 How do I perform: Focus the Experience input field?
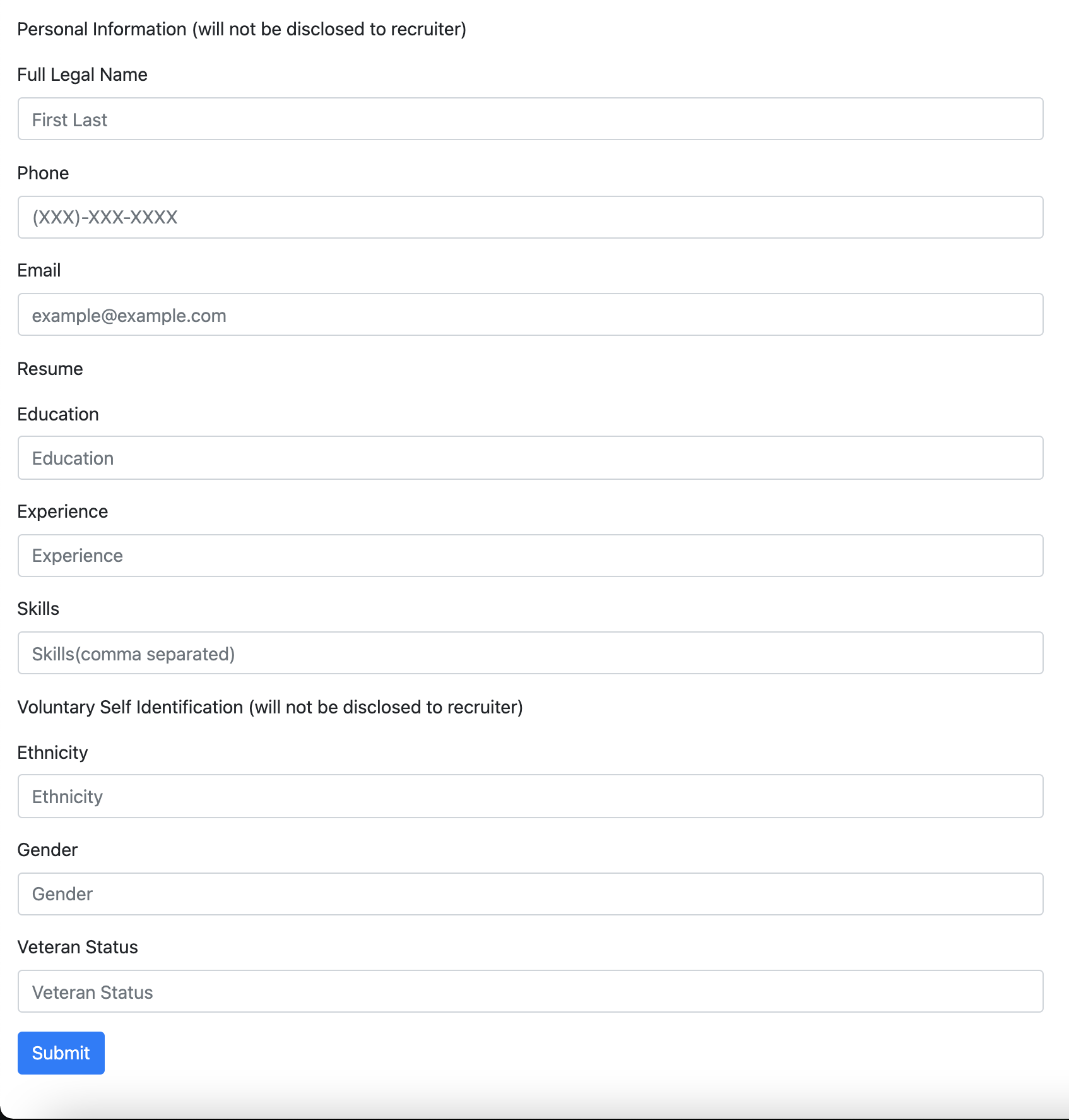click(530, 556)
